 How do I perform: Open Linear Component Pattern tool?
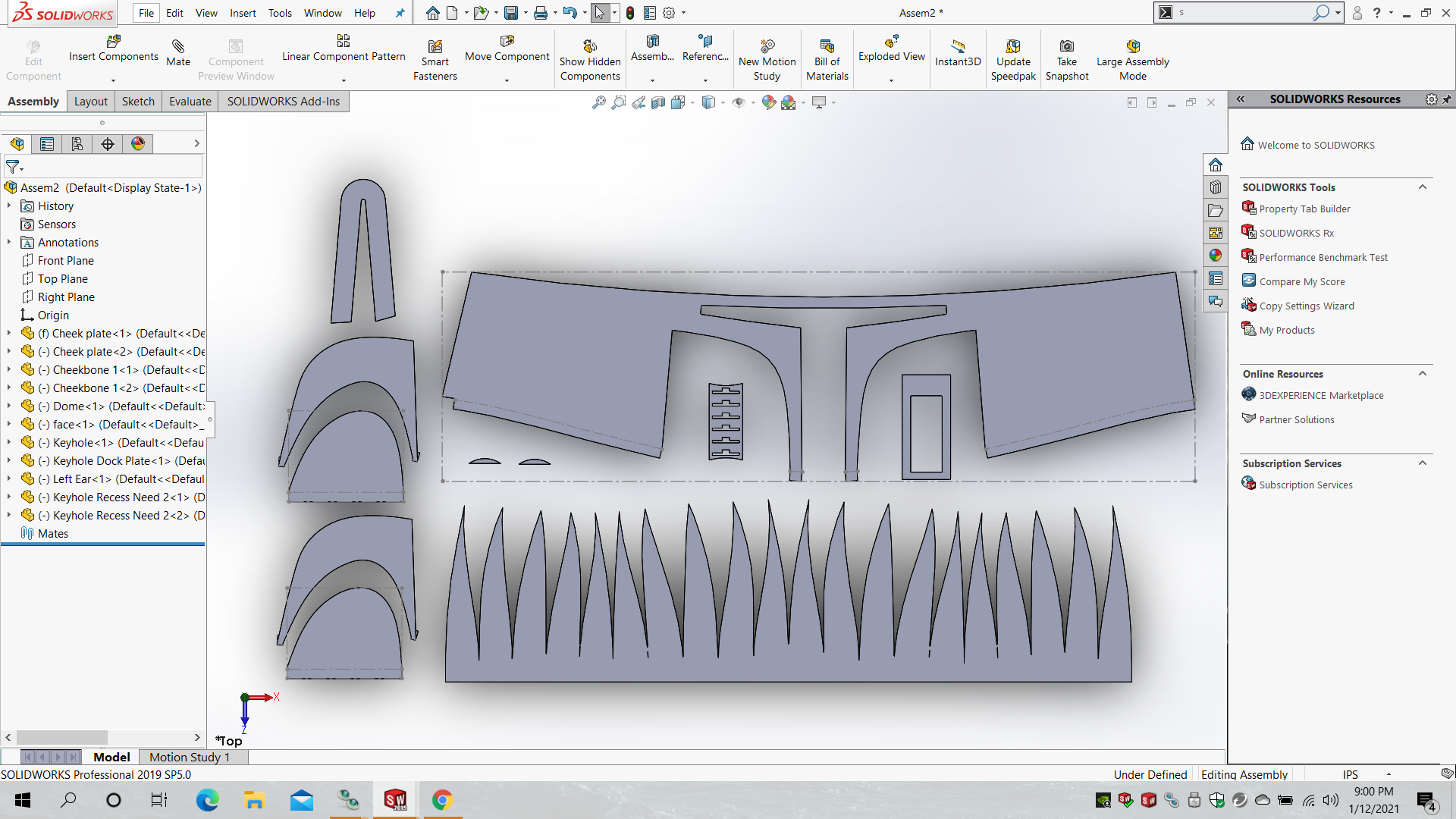(344, 49)
